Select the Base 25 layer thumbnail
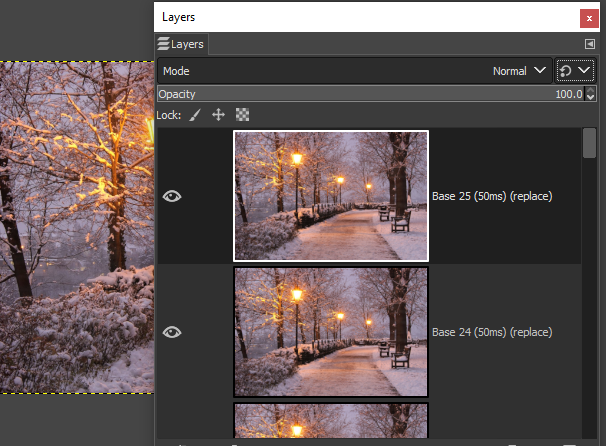This screenshot has width=606, height=446. pyautogui.click(x=331, y=196)
